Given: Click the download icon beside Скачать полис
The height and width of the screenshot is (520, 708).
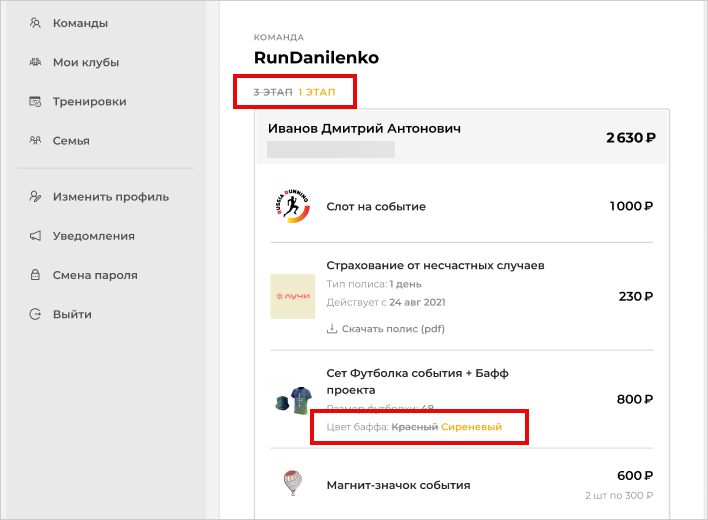Looking at the screenshot, I should (x=332, y=328).
